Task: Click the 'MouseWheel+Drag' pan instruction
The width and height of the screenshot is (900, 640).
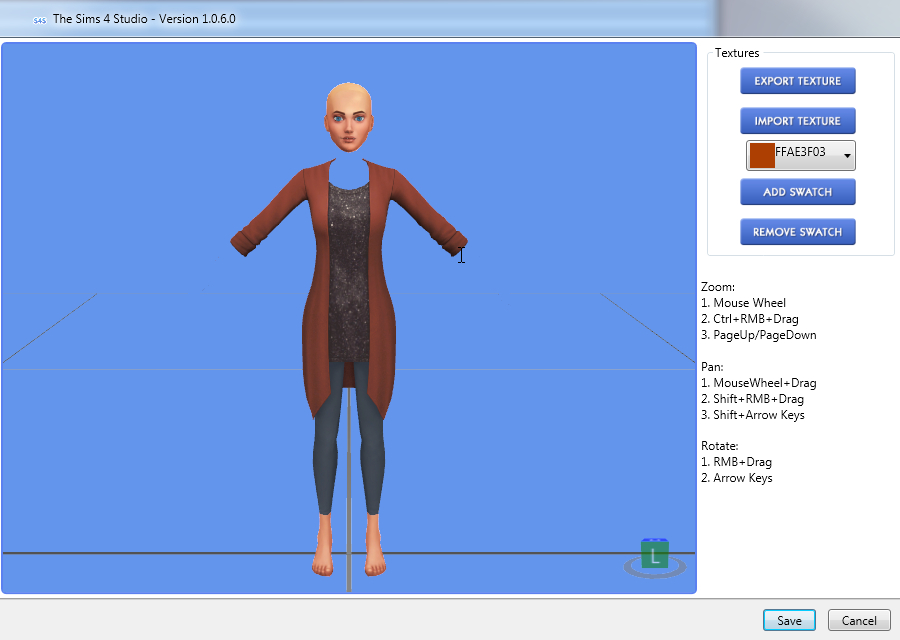Action: pos(765,383)
